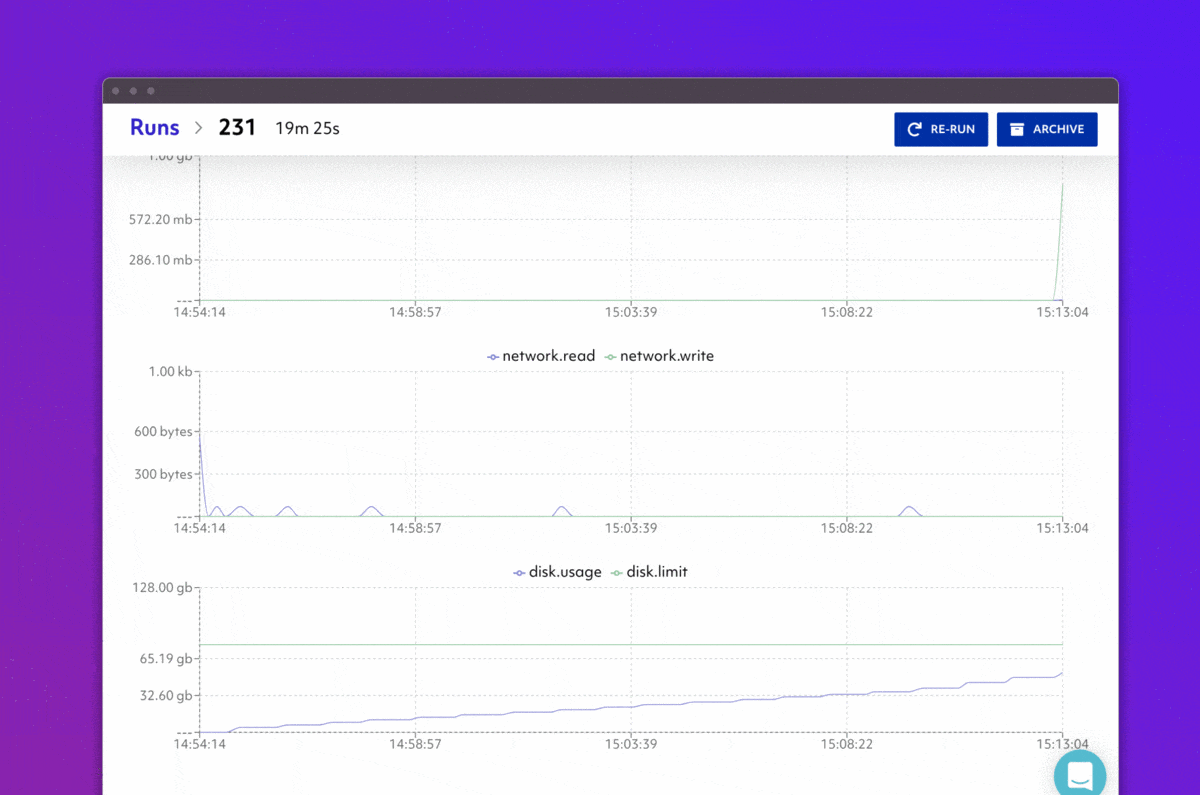The image size is (1200, 795).
Task: Toggle network.read legend series
Action: coord(541,356)
